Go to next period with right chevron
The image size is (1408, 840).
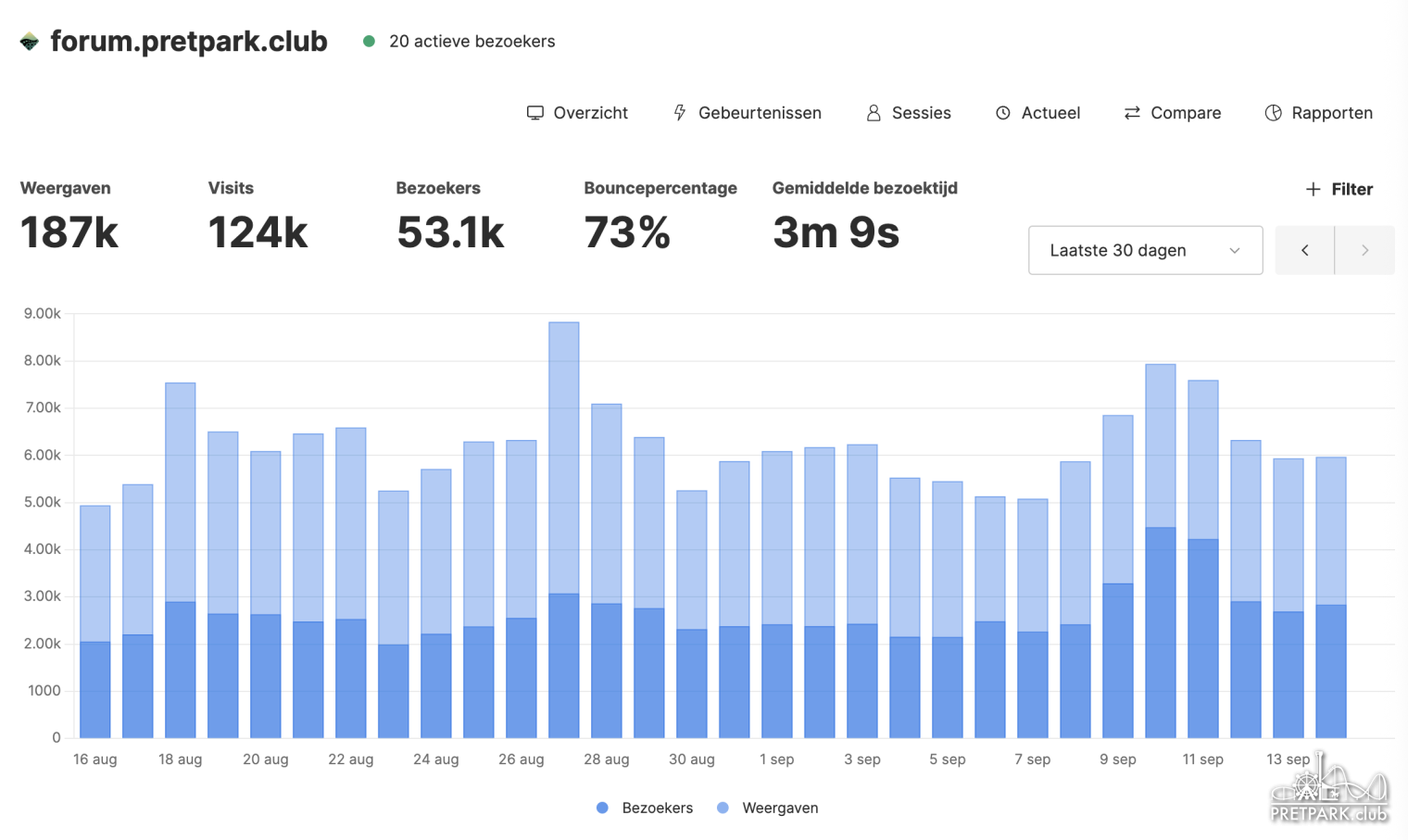coord(1364,250)
